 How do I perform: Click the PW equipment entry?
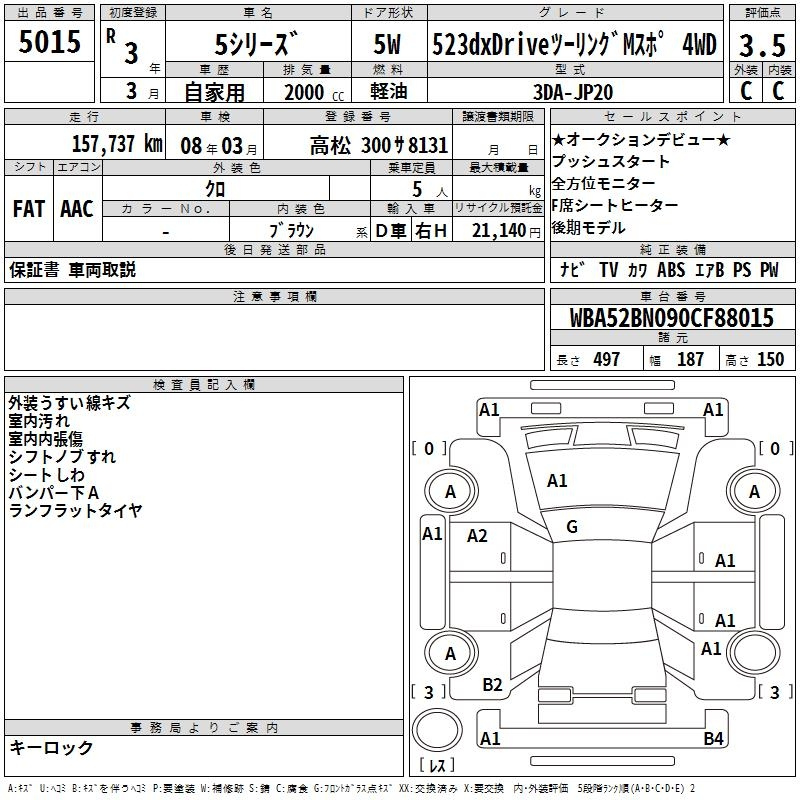[x=769, y=270]
